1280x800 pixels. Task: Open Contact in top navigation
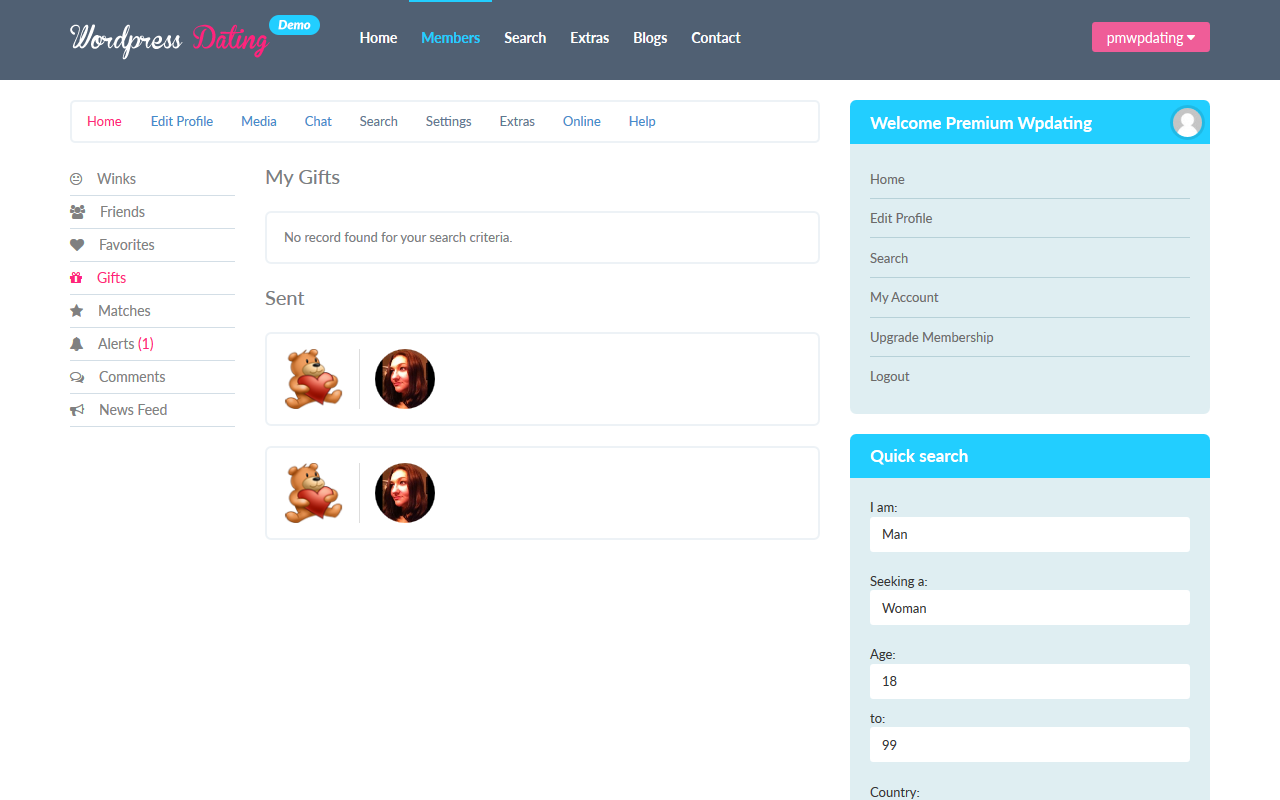click(716, 38)
